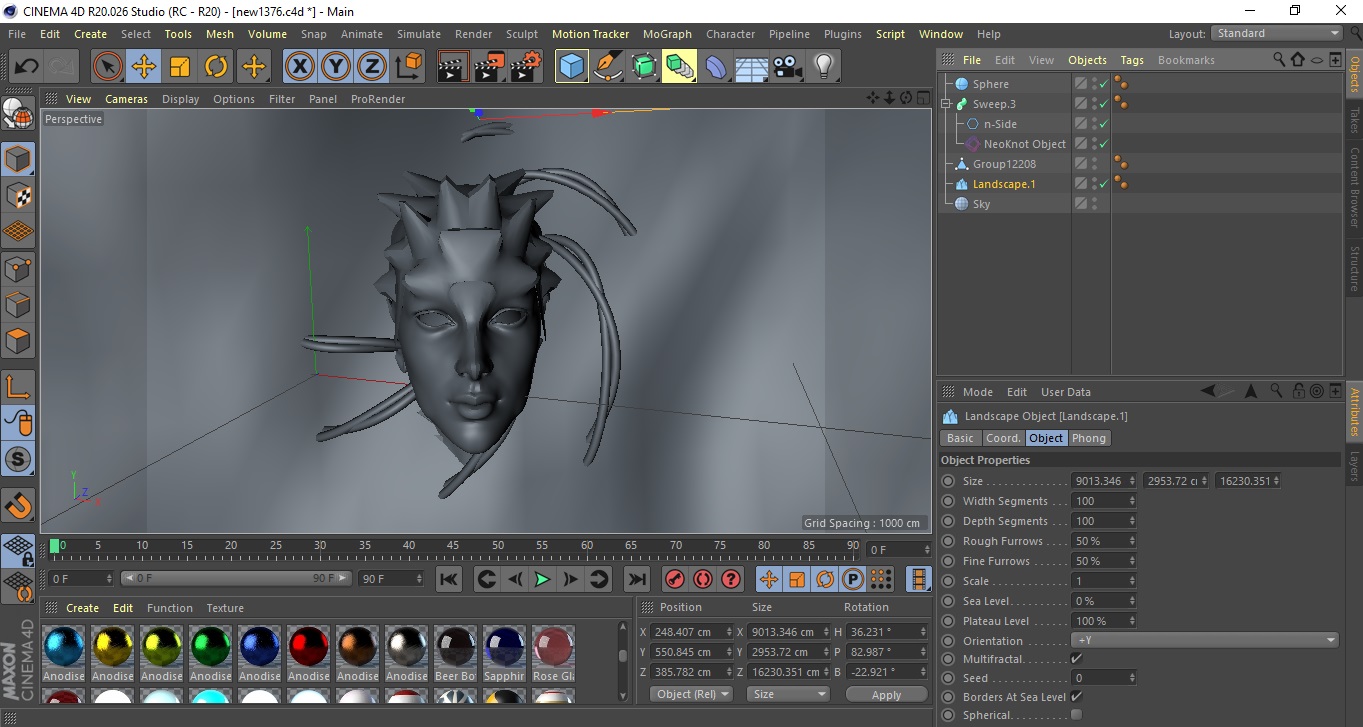The width and height of the screenshot is (1363, 727).
Task: Open the MoGraph menu
Action: tap(667, 34)
